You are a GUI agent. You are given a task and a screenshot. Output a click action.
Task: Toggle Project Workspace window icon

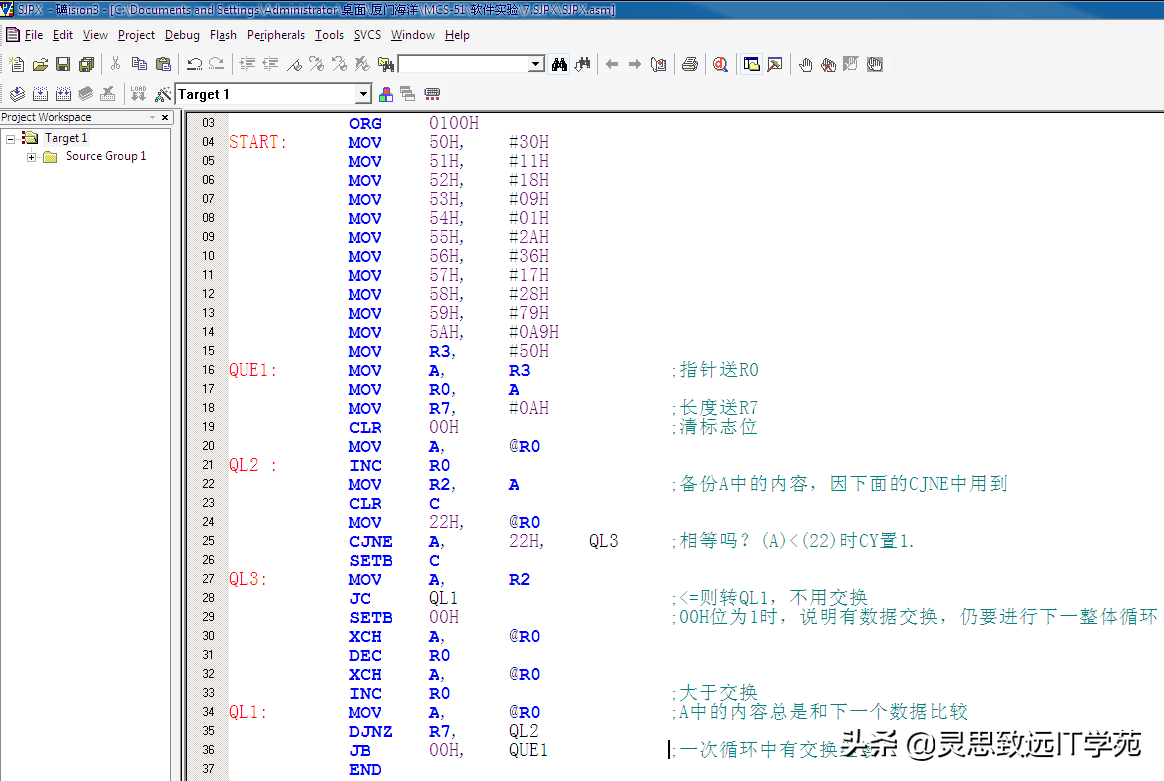(751, 65)
